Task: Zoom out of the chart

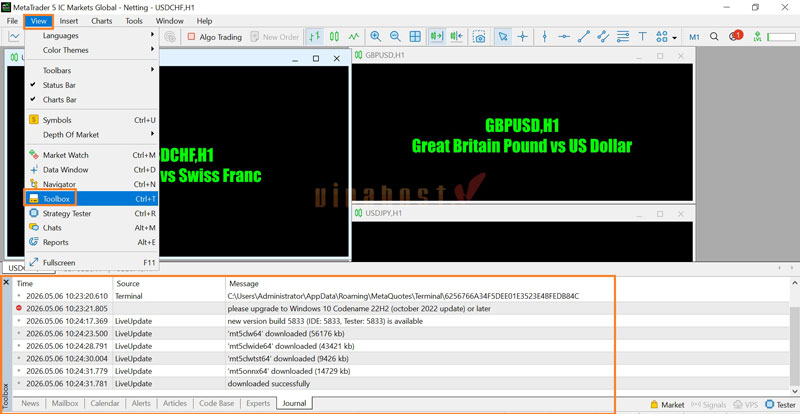Action: (395, 36)
